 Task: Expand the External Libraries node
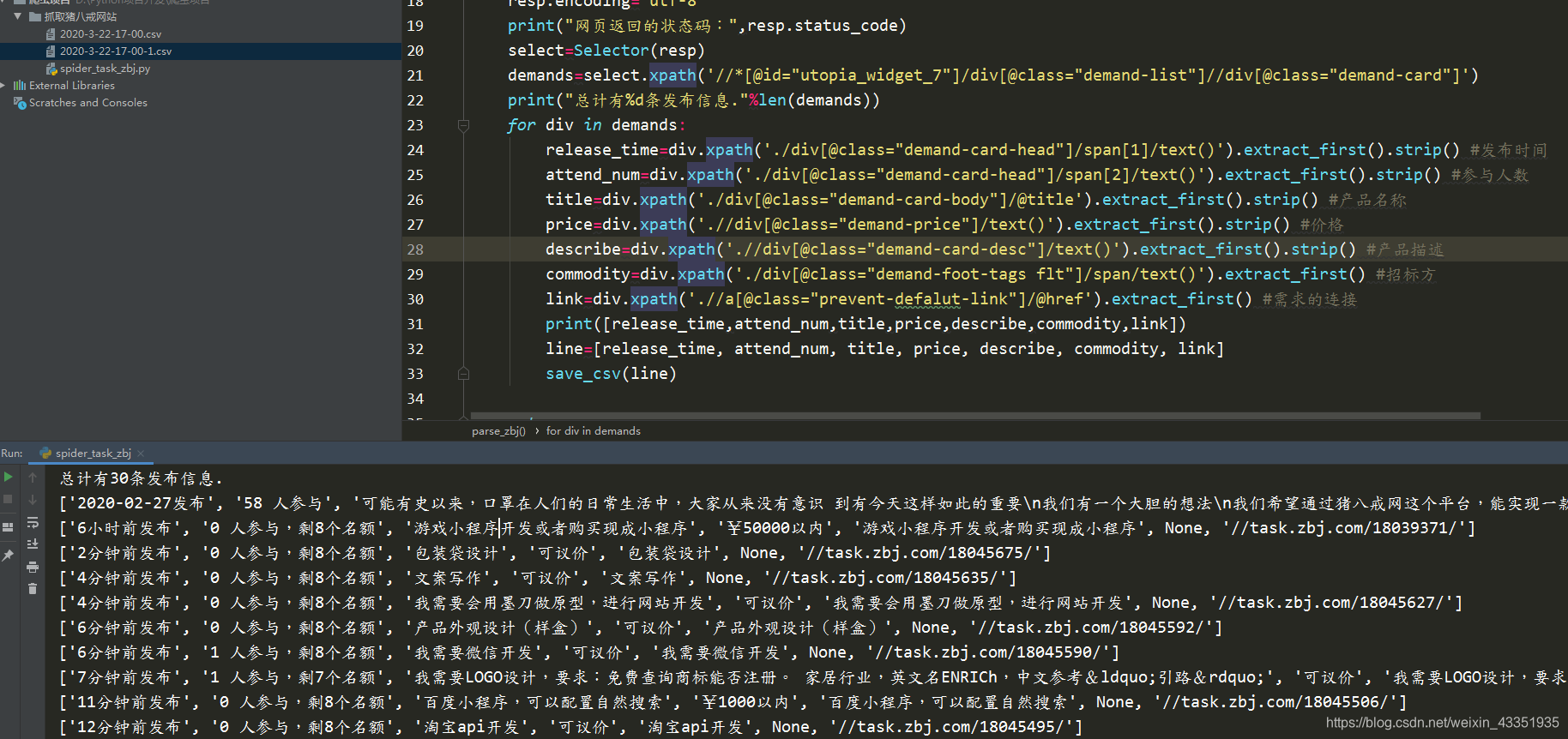click(4, 86)
